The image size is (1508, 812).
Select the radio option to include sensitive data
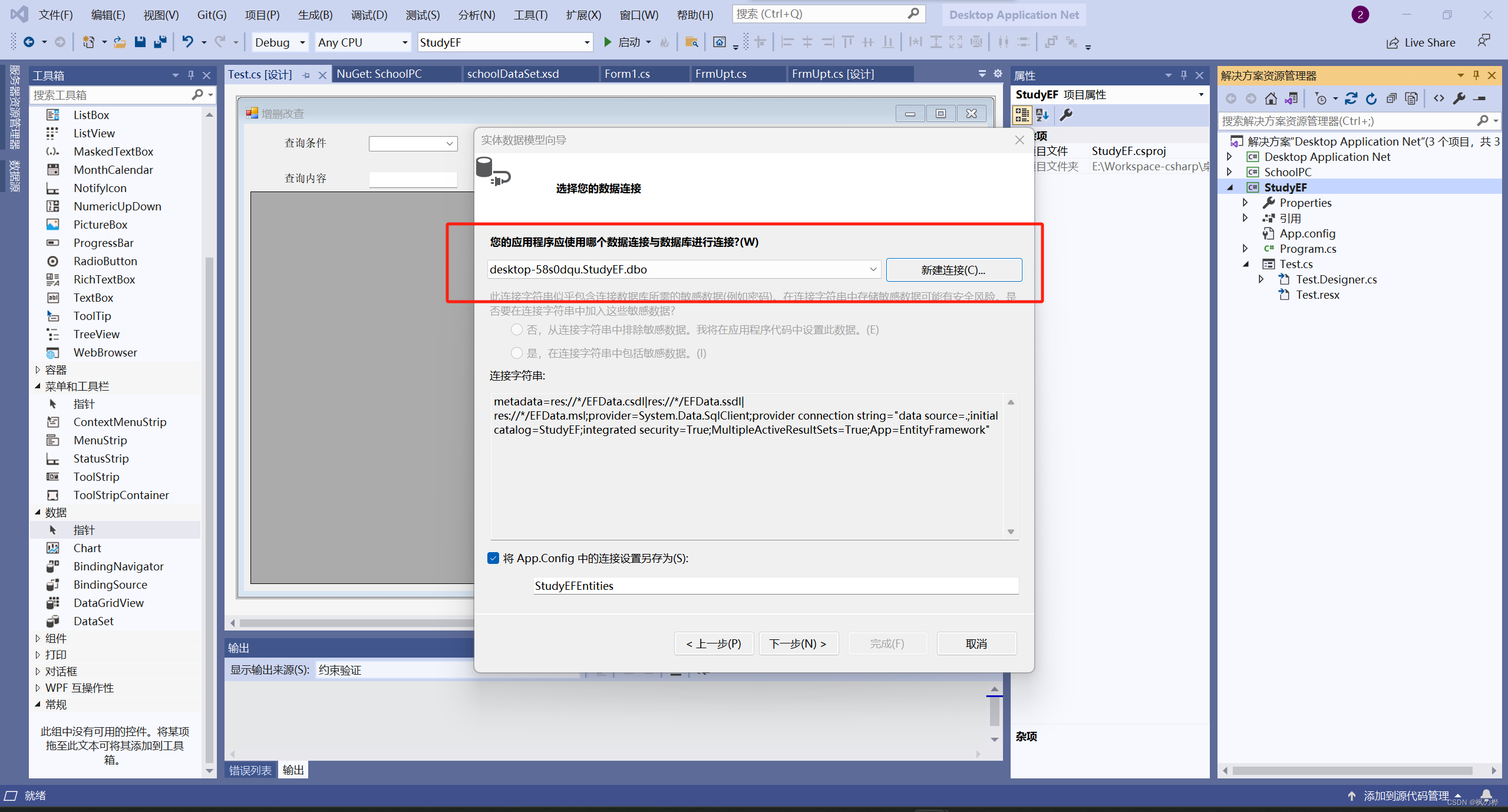click(x=517, y=353)
